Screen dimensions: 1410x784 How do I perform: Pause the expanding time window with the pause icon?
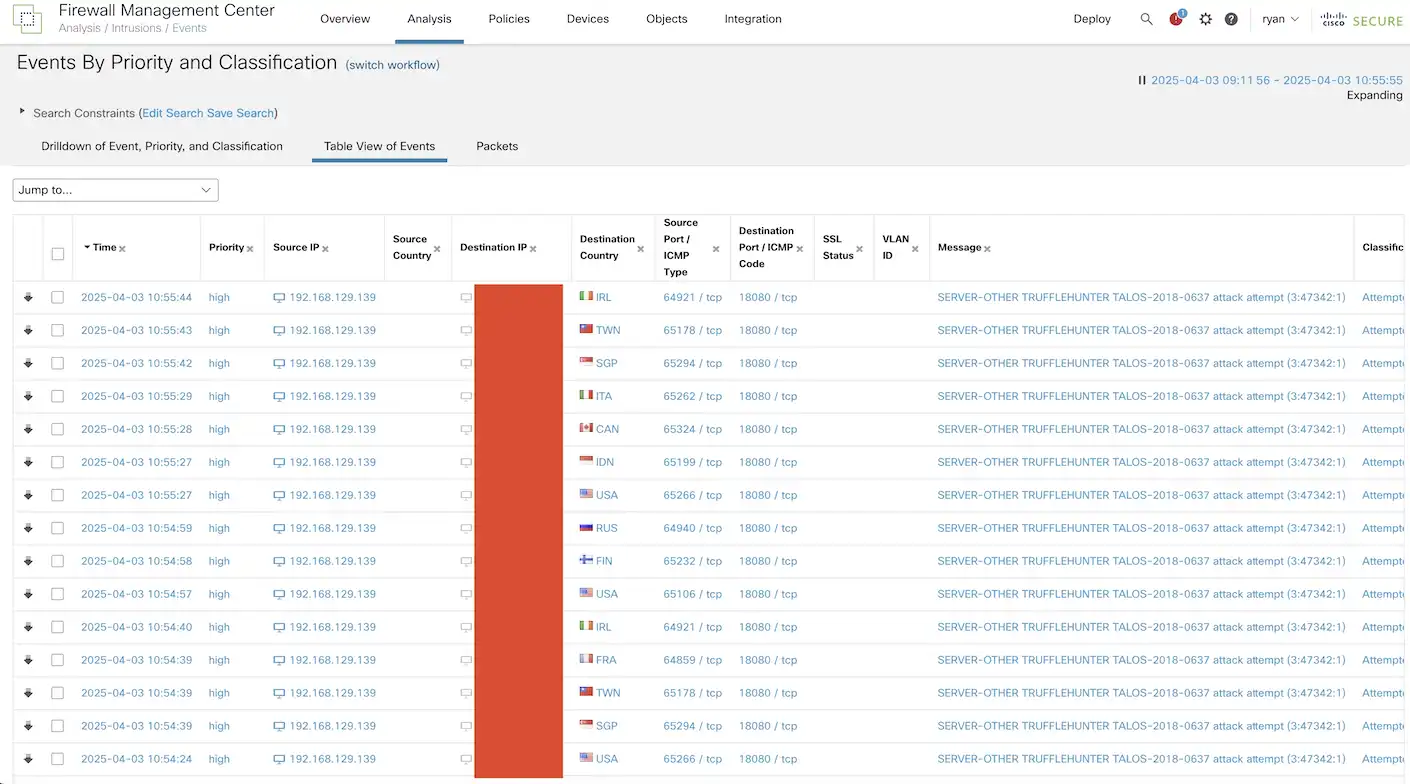coord(1141,79)
